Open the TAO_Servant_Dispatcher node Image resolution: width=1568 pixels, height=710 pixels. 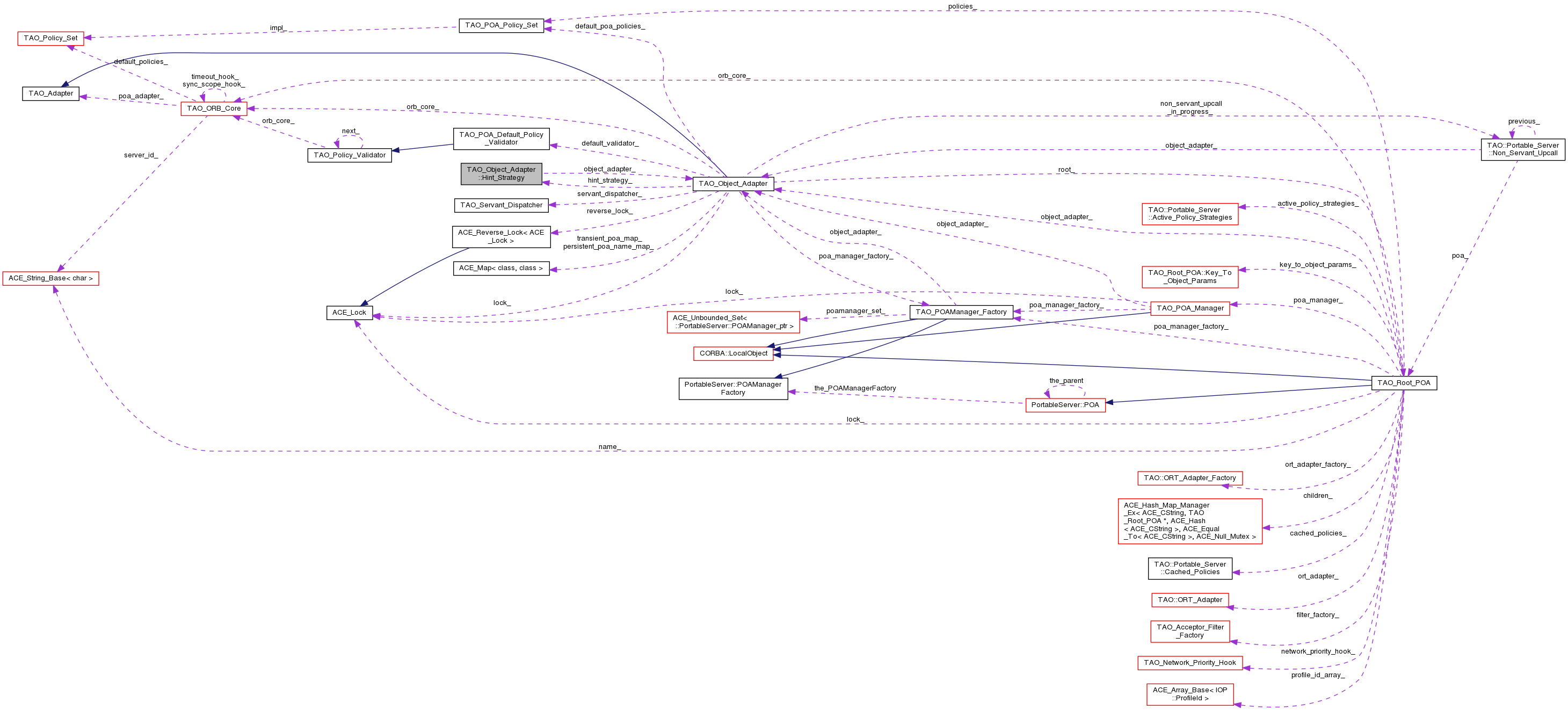coord(501,205)
